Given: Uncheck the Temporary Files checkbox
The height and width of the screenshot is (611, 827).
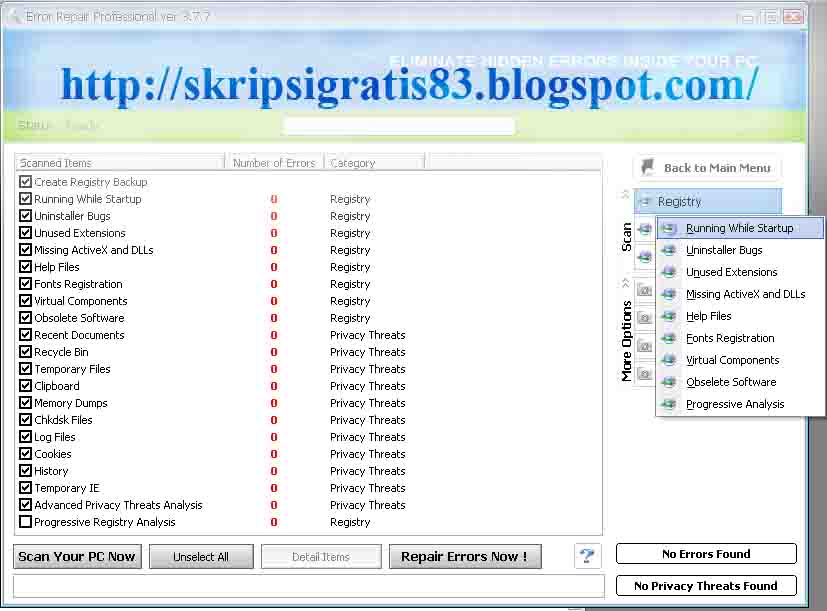Looking at the screenshot, I should [25, 369].
